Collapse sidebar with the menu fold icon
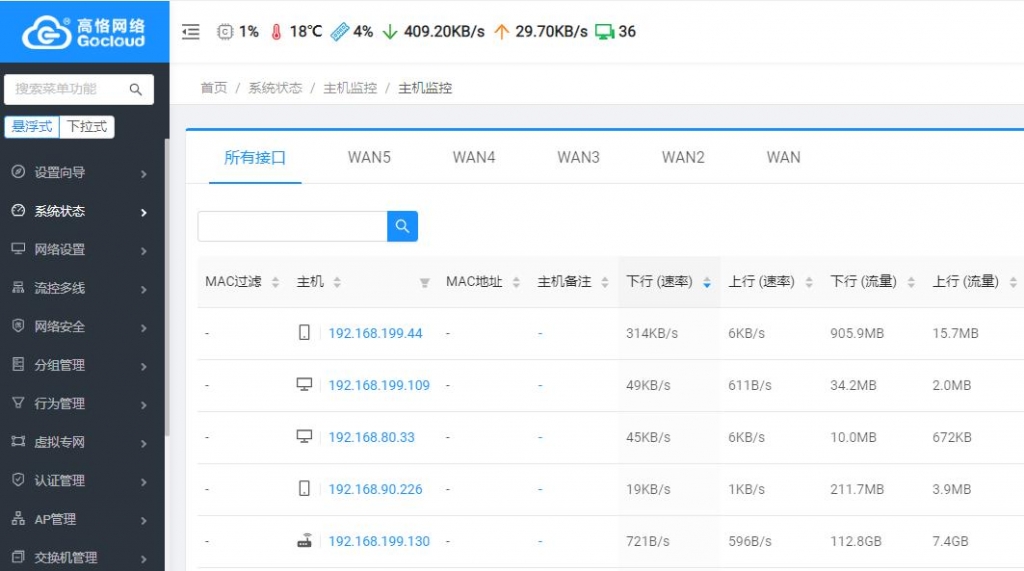The height and width of the screenshot is (571, 1024). 191,32
